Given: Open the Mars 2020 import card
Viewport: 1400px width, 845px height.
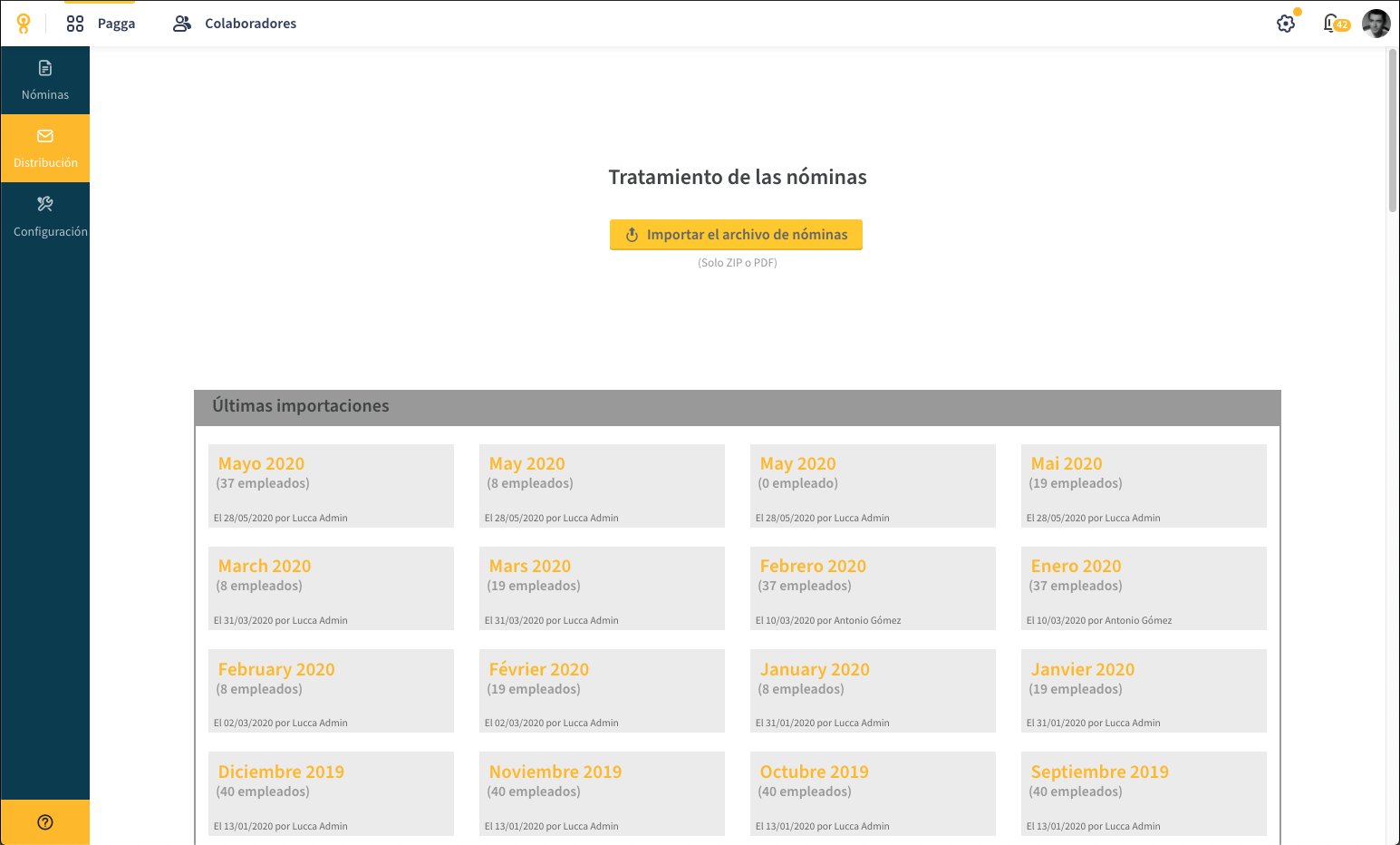Looking at the screenshot, I should click(x=602, y=588).
